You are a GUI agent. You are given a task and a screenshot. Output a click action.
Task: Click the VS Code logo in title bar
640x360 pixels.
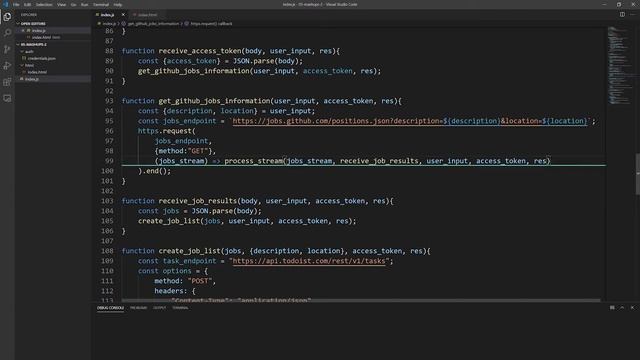5,4
